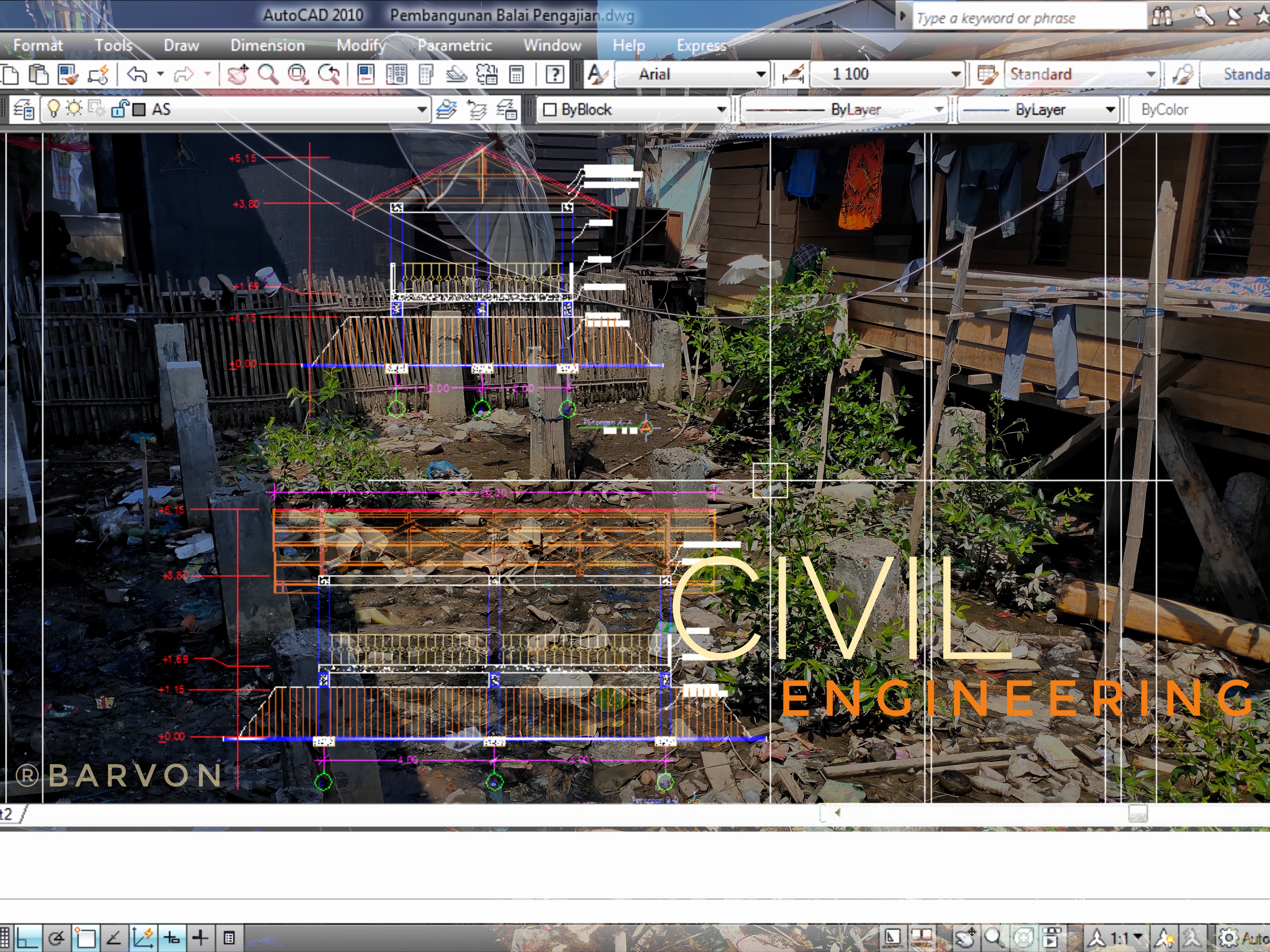Toggle Ortho mode in status bar
The image size is (1270, 952).
tap(28, 938)
